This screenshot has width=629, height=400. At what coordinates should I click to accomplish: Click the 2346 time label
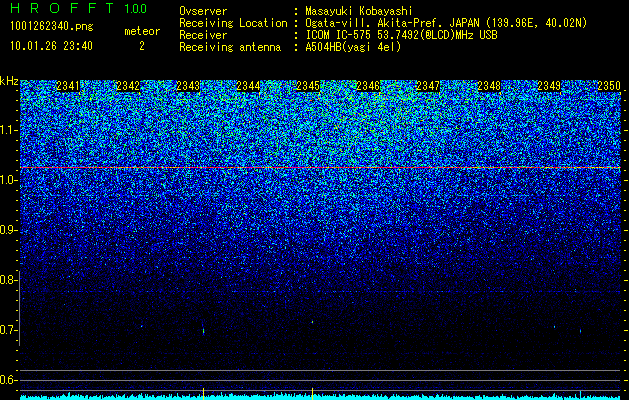point(368,86)
